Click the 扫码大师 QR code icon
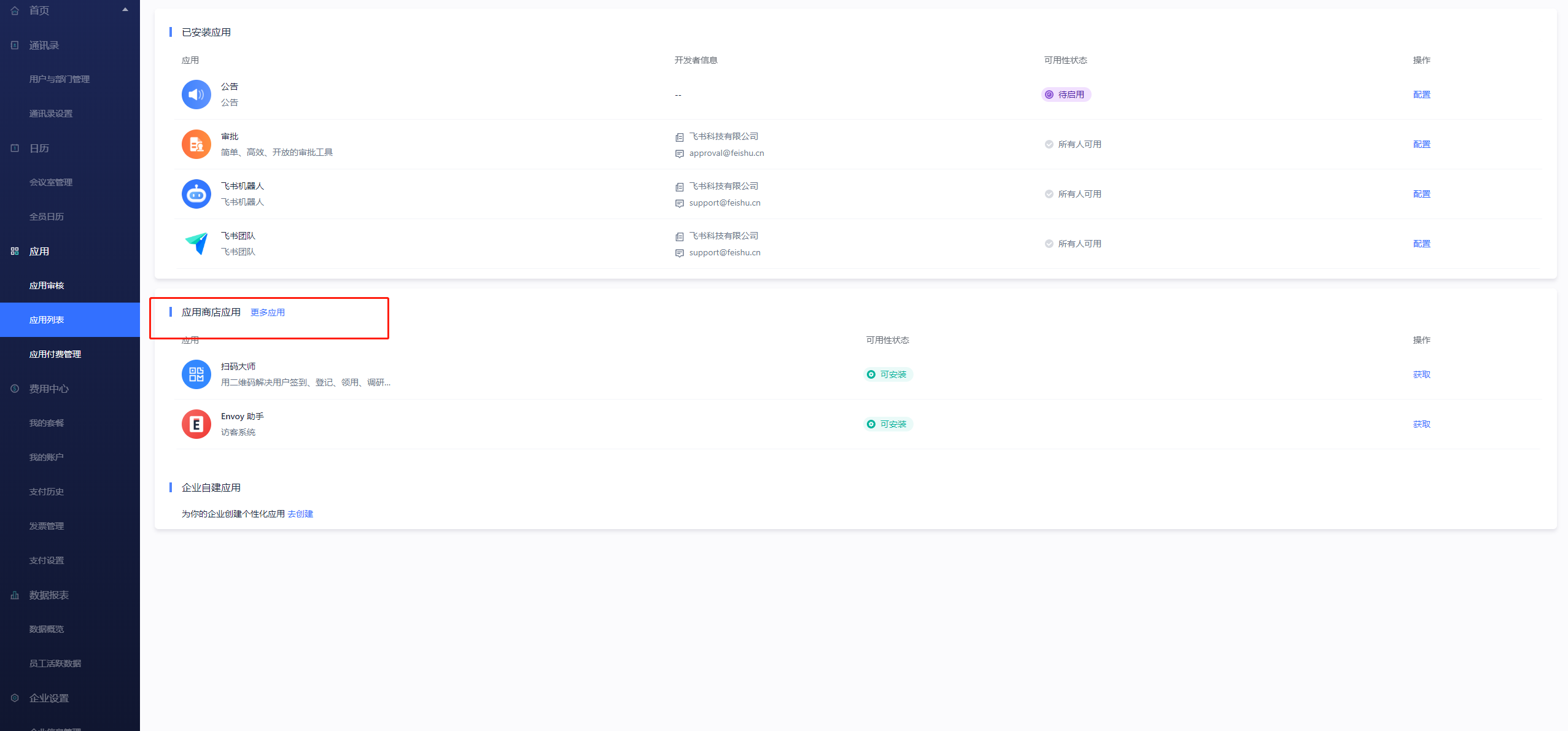The height and width of the screenshot is (731, 1568). (x=196, y=374)
